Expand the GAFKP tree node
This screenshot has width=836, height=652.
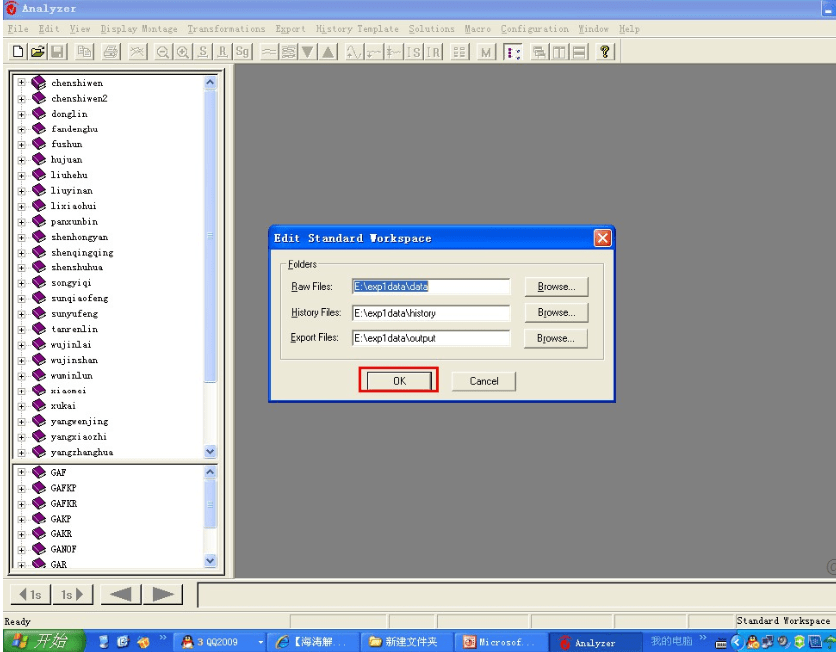tap(22, 489)
